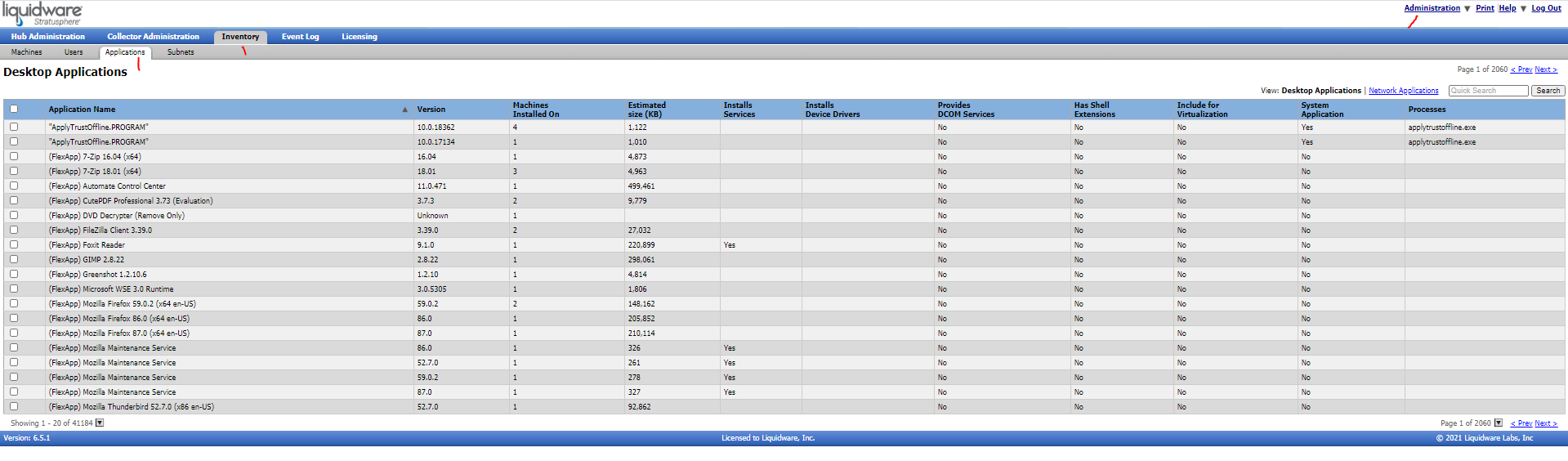Open the Subnets sub-tab
This screenshot has height=461, width=1568.
point(181,52)
